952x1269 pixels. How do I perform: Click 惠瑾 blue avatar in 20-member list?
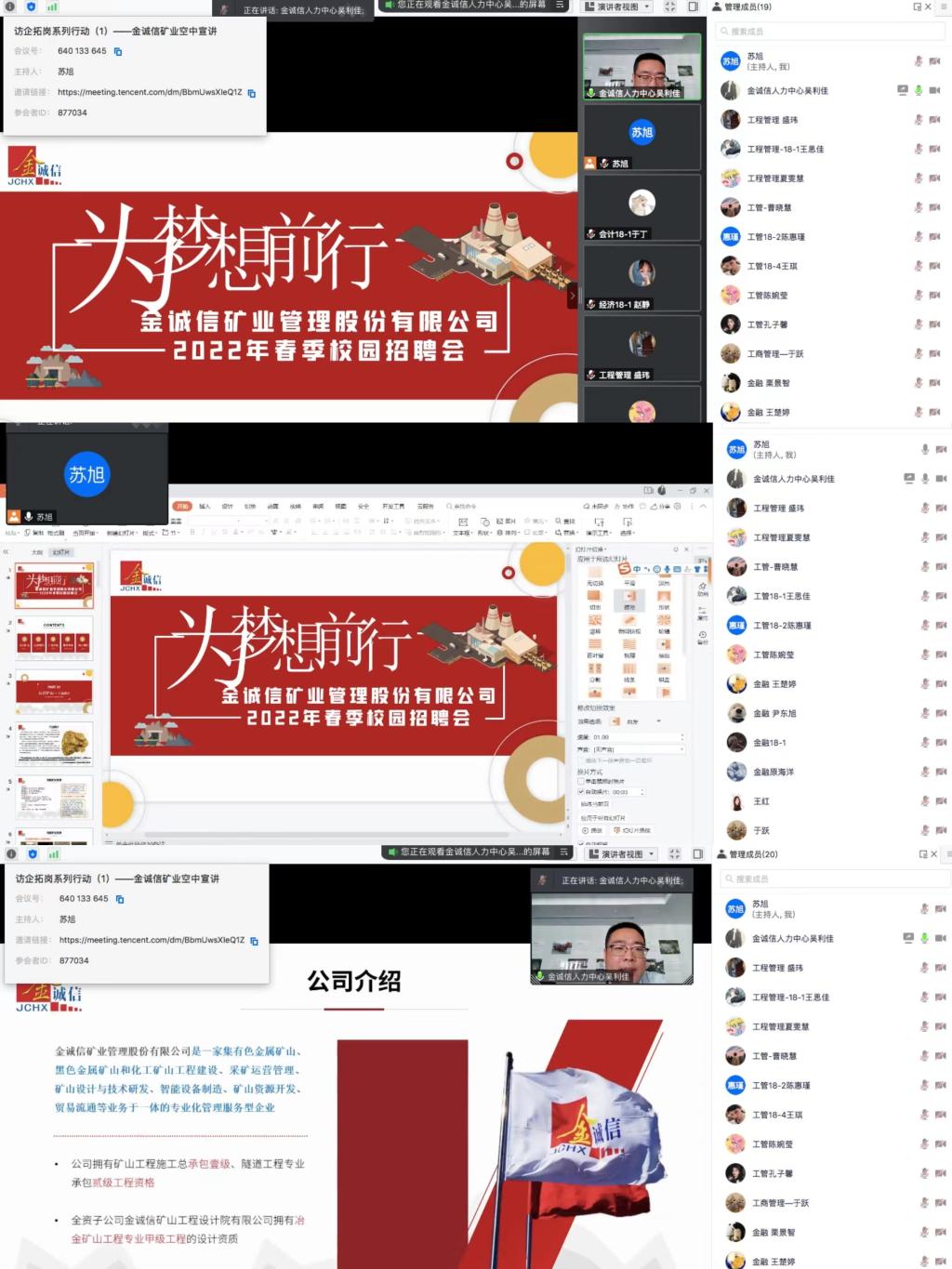click(735, 1085)
